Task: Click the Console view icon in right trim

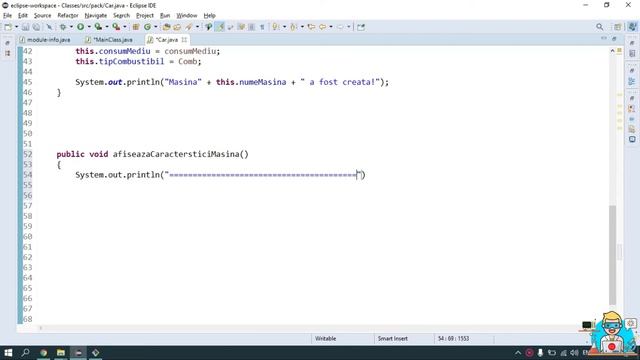Action: 632,139
